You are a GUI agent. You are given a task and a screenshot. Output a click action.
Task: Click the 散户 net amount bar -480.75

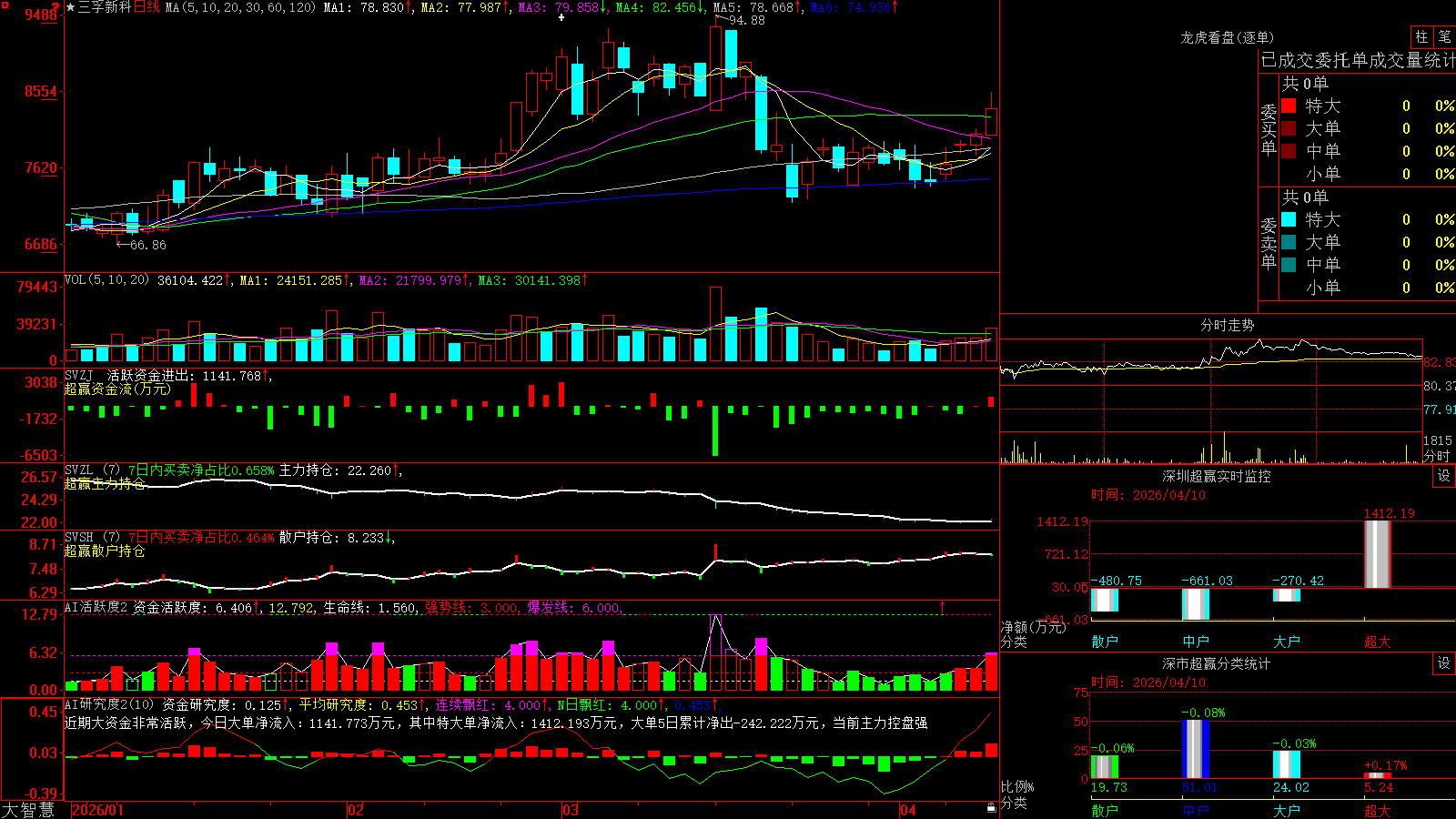coord(1105,600)
